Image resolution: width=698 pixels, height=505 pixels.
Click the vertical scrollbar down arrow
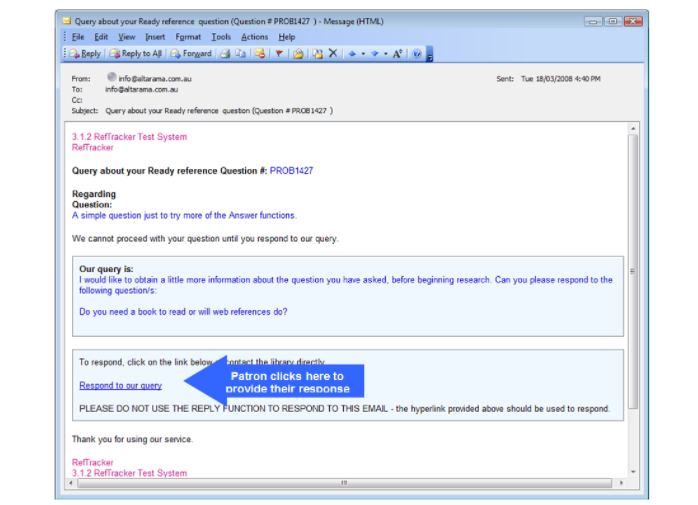(x=633, y=472)
